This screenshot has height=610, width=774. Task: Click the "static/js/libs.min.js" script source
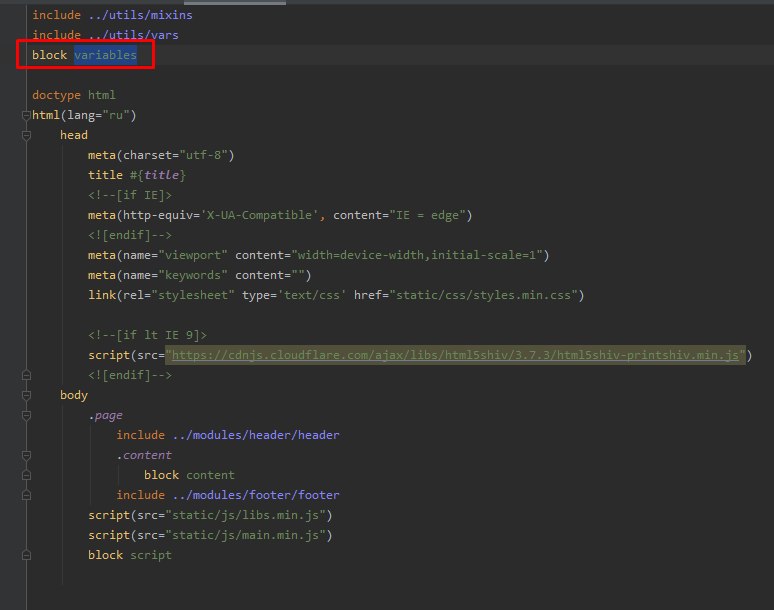click(245, 515)
